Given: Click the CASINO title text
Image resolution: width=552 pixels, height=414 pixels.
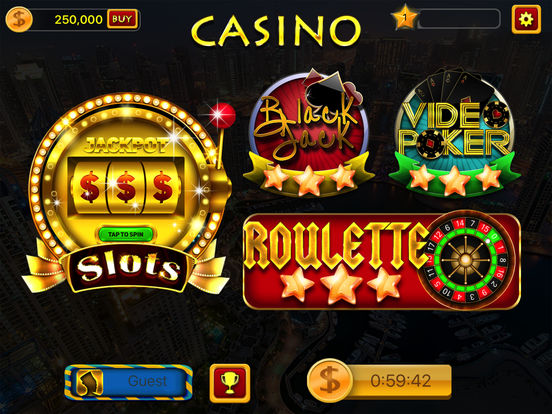Looking at the screenshot, I should point(276,31).
